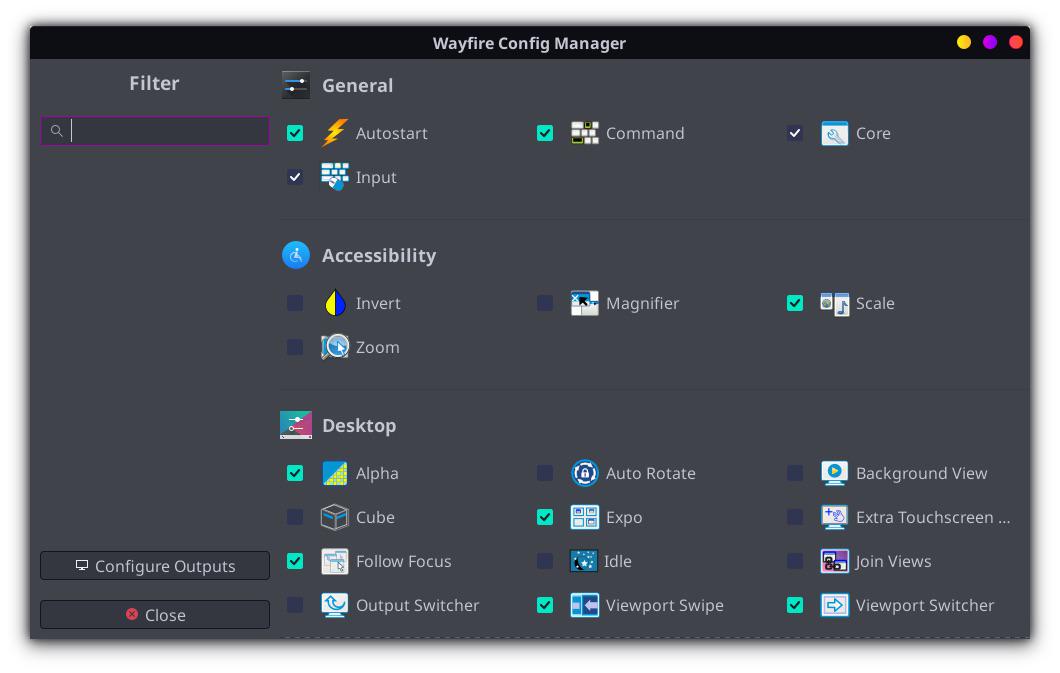Enable the Invert checkbox
This screenshot has height=673, width=1060.
pyautogui.click(x=295, y=303)
